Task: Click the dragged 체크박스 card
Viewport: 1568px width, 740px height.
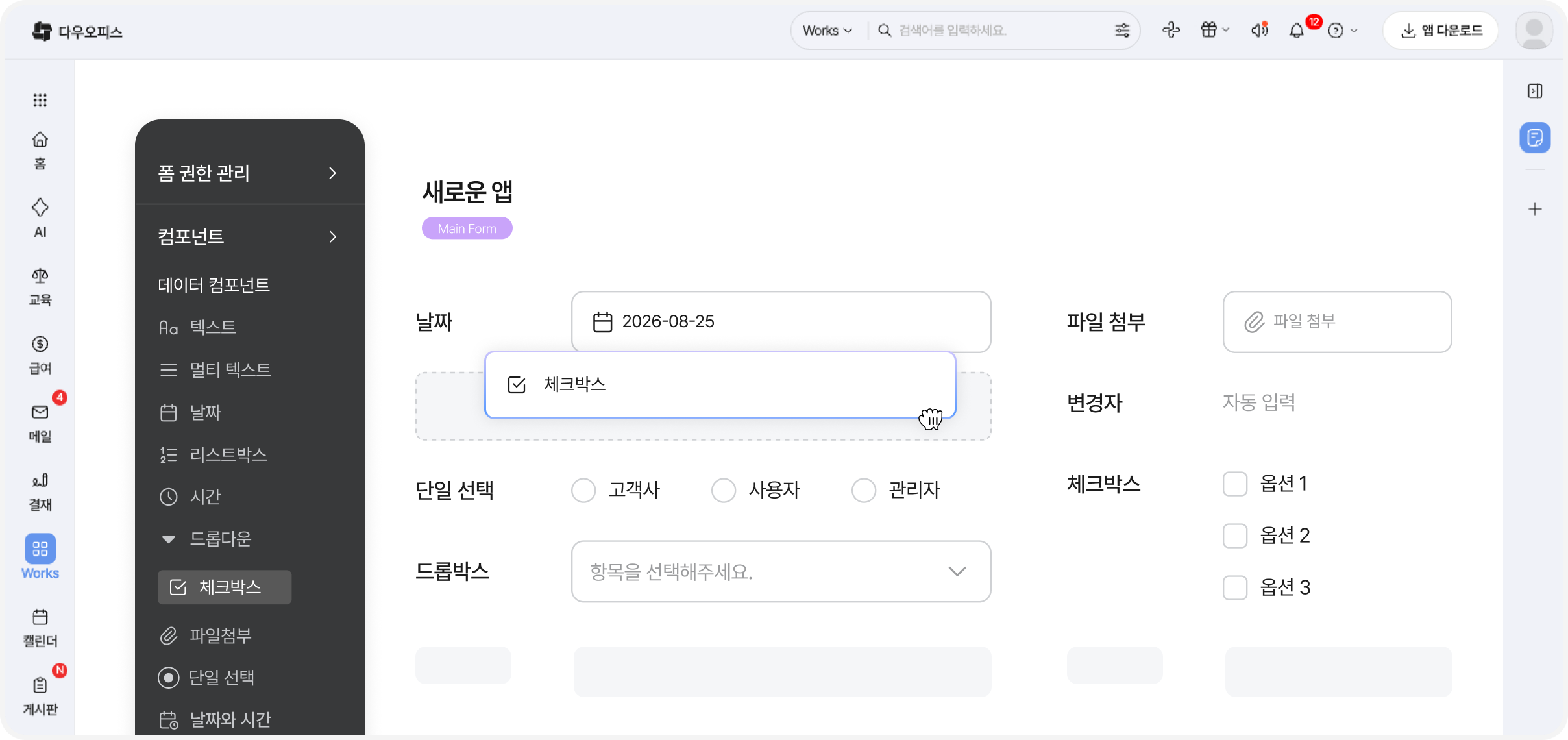Action: [x=720, y=385]
